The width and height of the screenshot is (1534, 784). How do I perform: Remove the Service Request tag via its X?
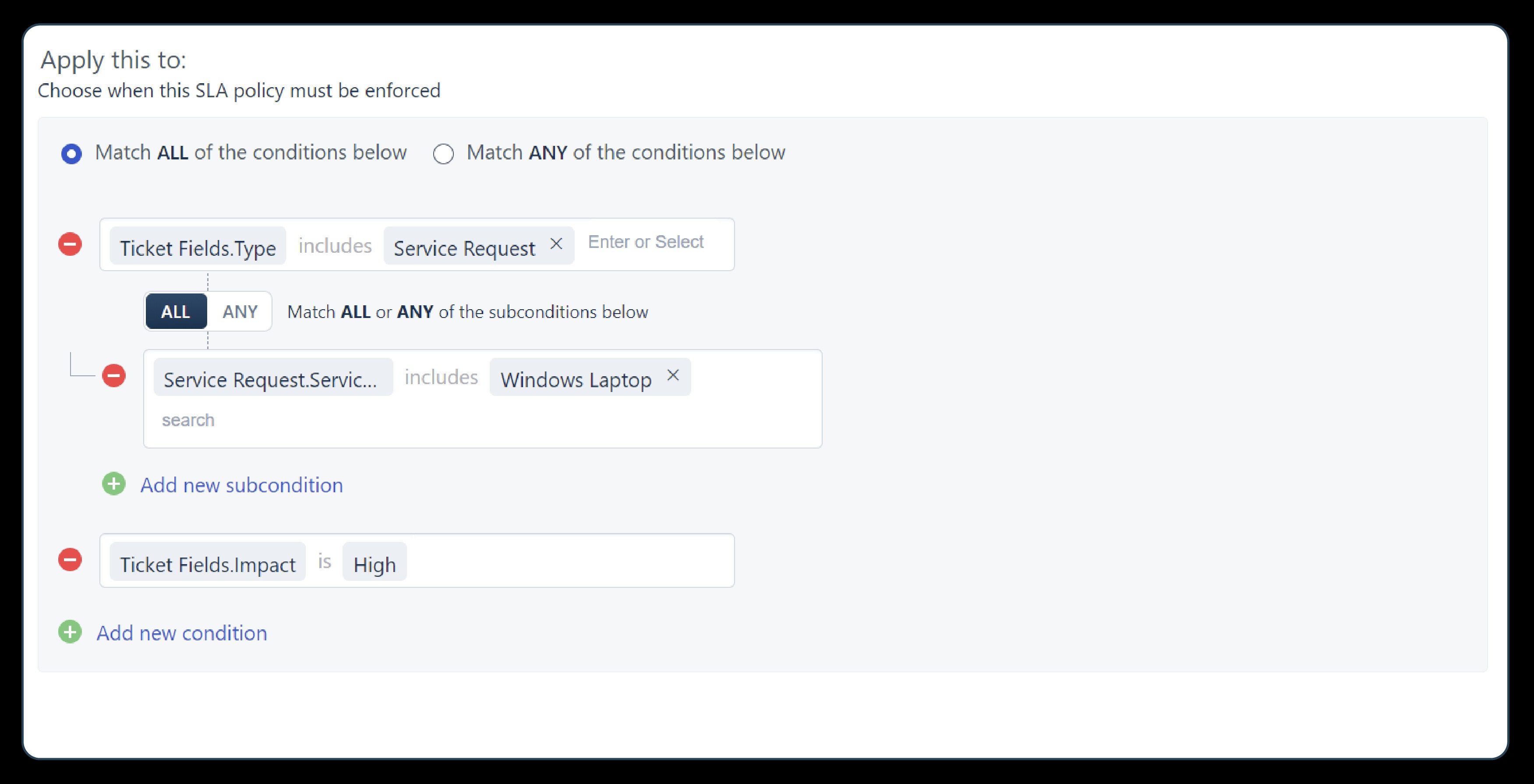(x=556, y=244)
